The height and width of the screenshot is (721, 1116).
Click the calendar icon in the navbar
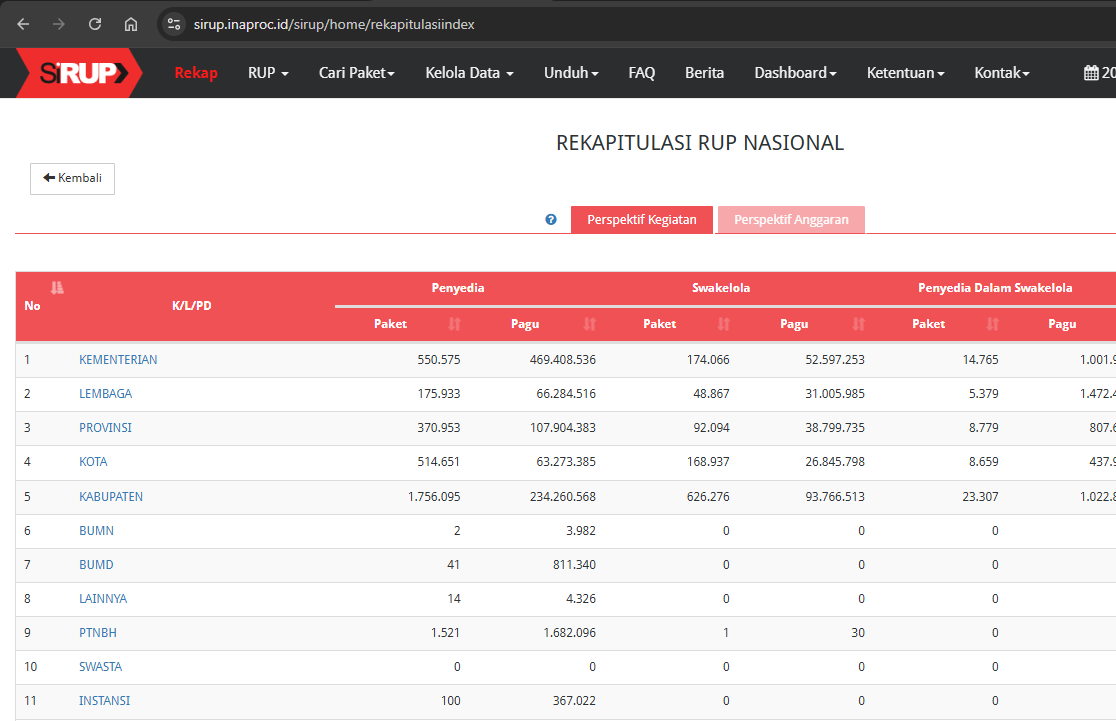(x=1091, y=73)
